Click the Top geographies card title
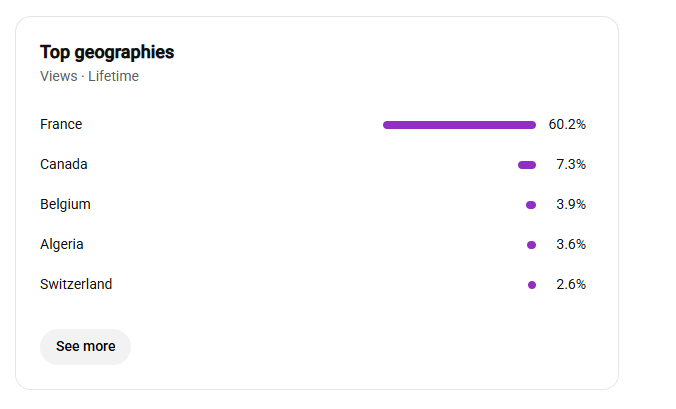Screen dimensions: 676x409 coord(107,53)
